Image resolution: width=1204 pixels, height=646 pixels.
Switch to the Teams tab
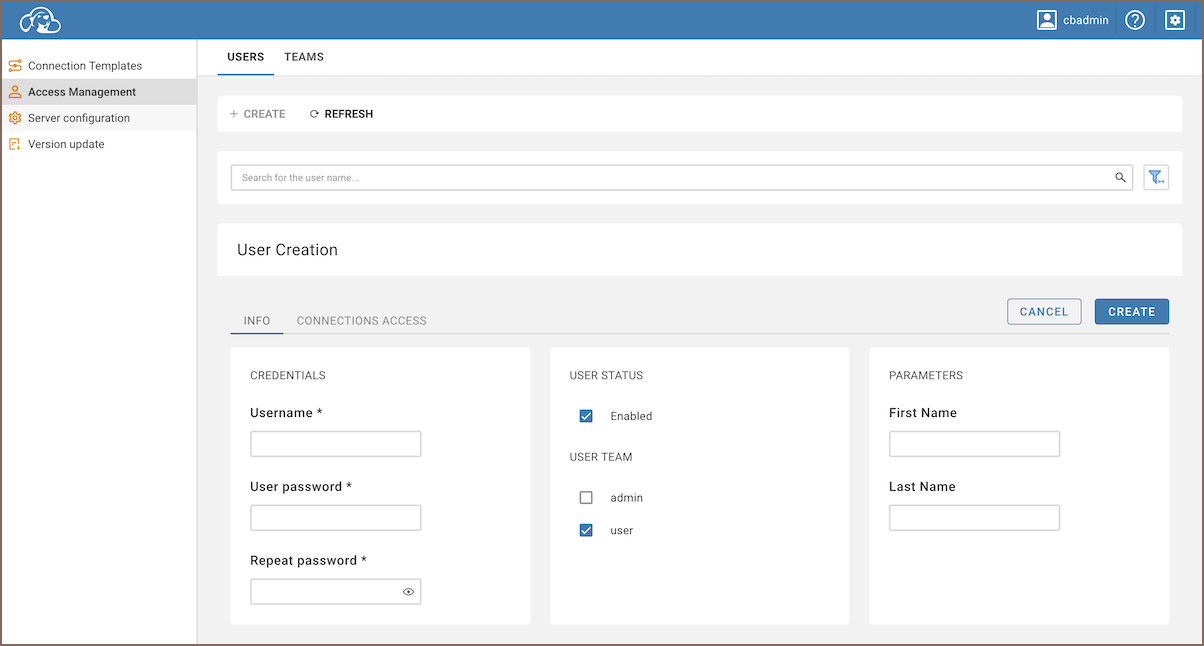(x=304, y=57)
